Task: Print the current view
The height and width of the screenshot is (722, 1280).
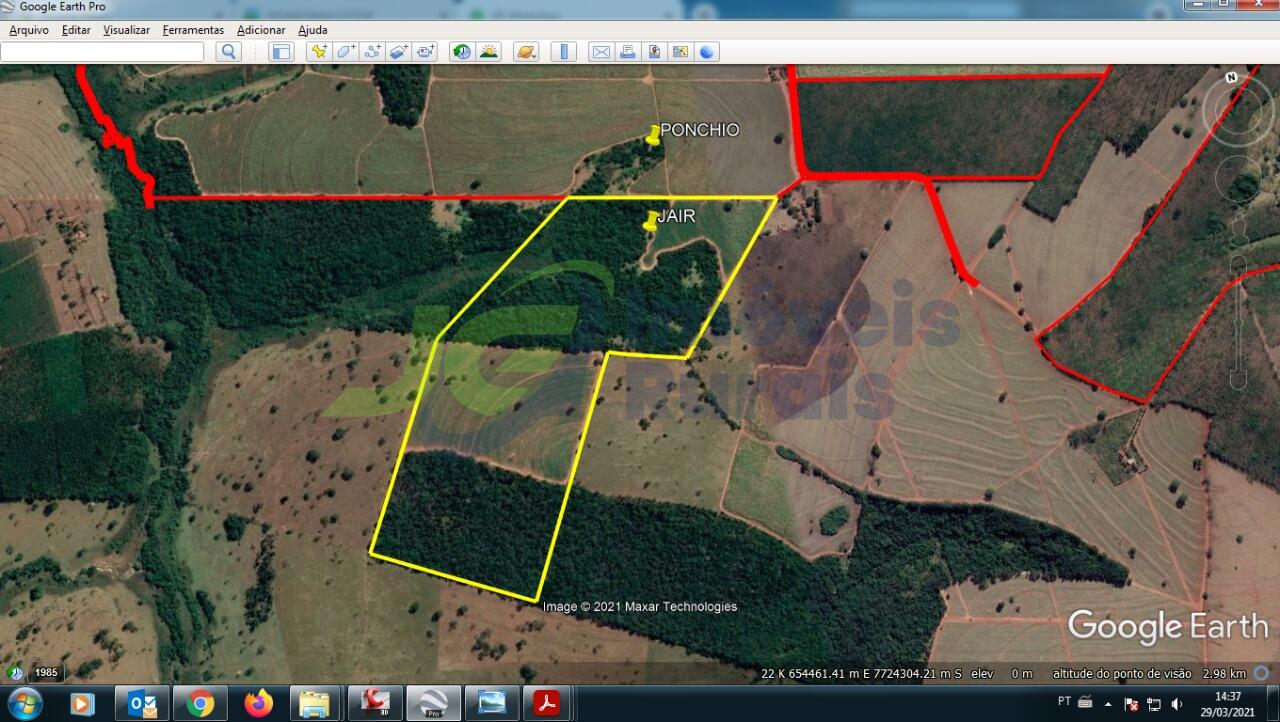Action: (627, 52)
